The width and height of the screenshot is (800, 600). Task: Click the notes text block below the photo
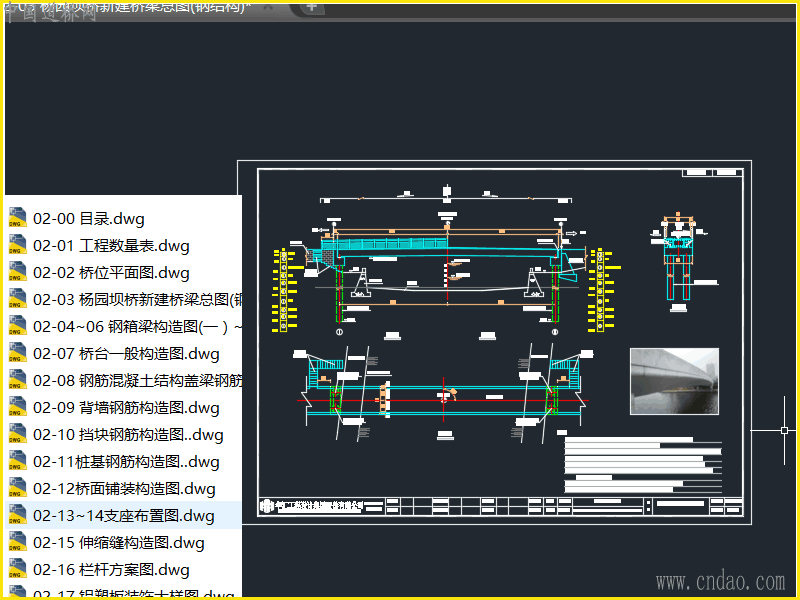[643, 464]
